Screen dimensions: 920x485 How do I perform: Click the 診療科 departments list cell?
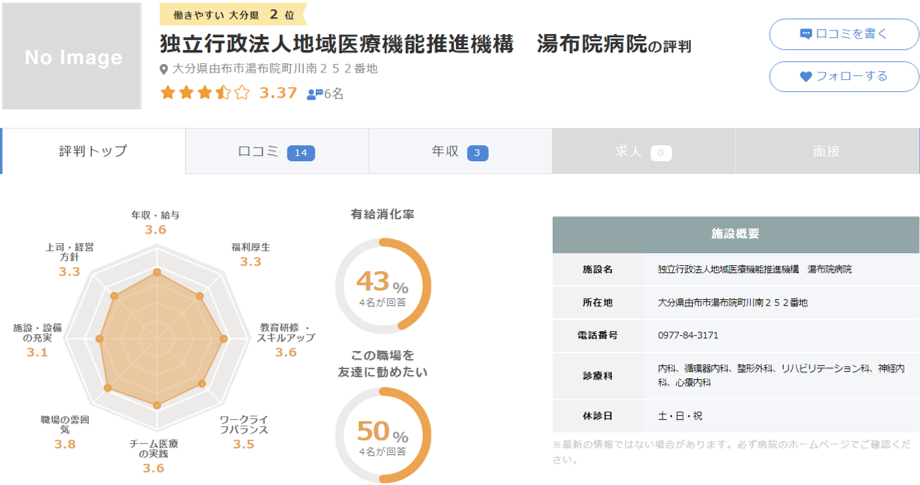(781, 375)
